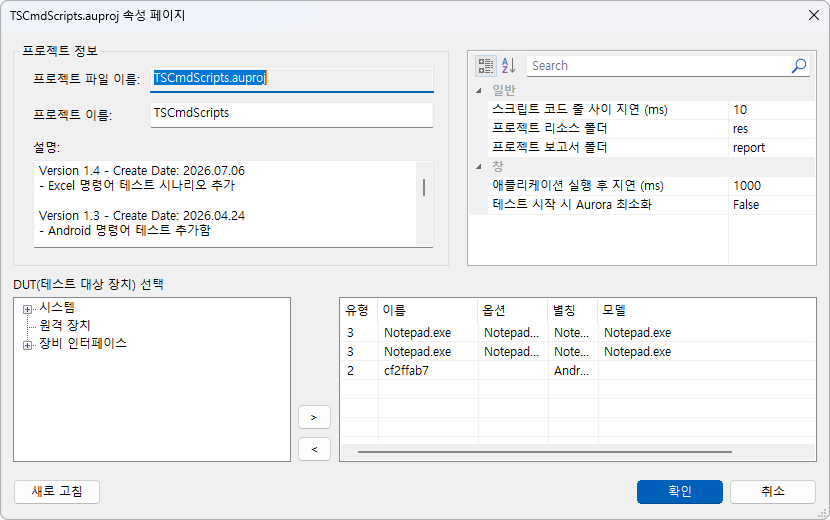Click the DUT table horizontal scrollbar
This screenshot has width=830, height=520.
click(x=545, y=452)
